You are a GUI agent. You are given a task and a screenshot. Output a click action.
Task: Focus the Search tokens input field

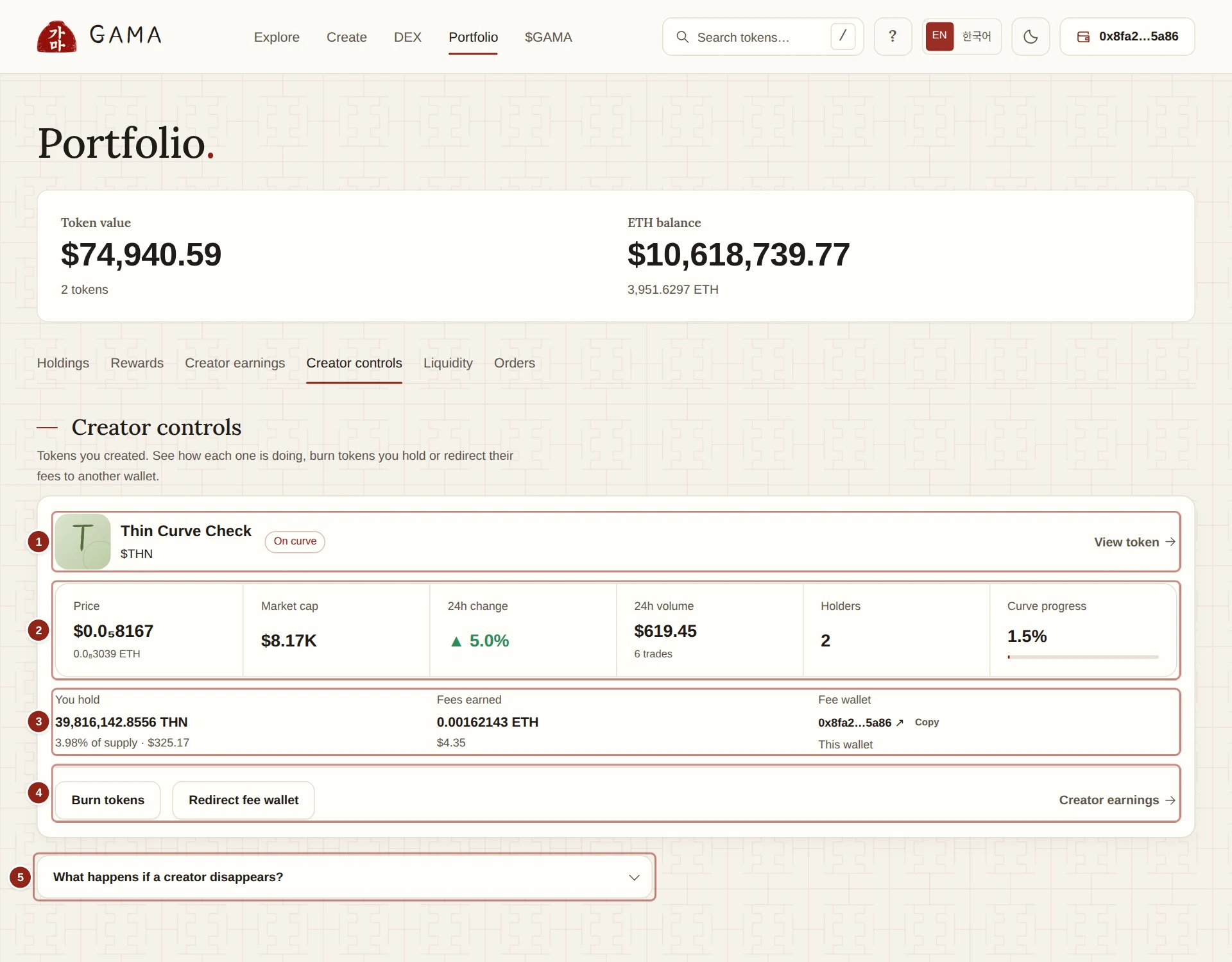click(762, 37)
